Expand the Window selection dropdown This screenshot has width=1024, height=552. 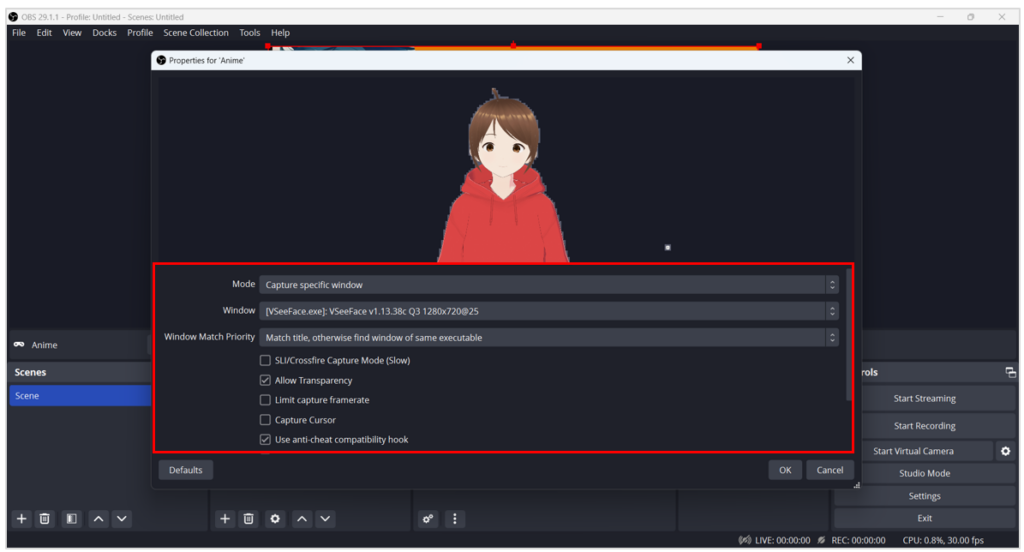(x=548, y=311)
